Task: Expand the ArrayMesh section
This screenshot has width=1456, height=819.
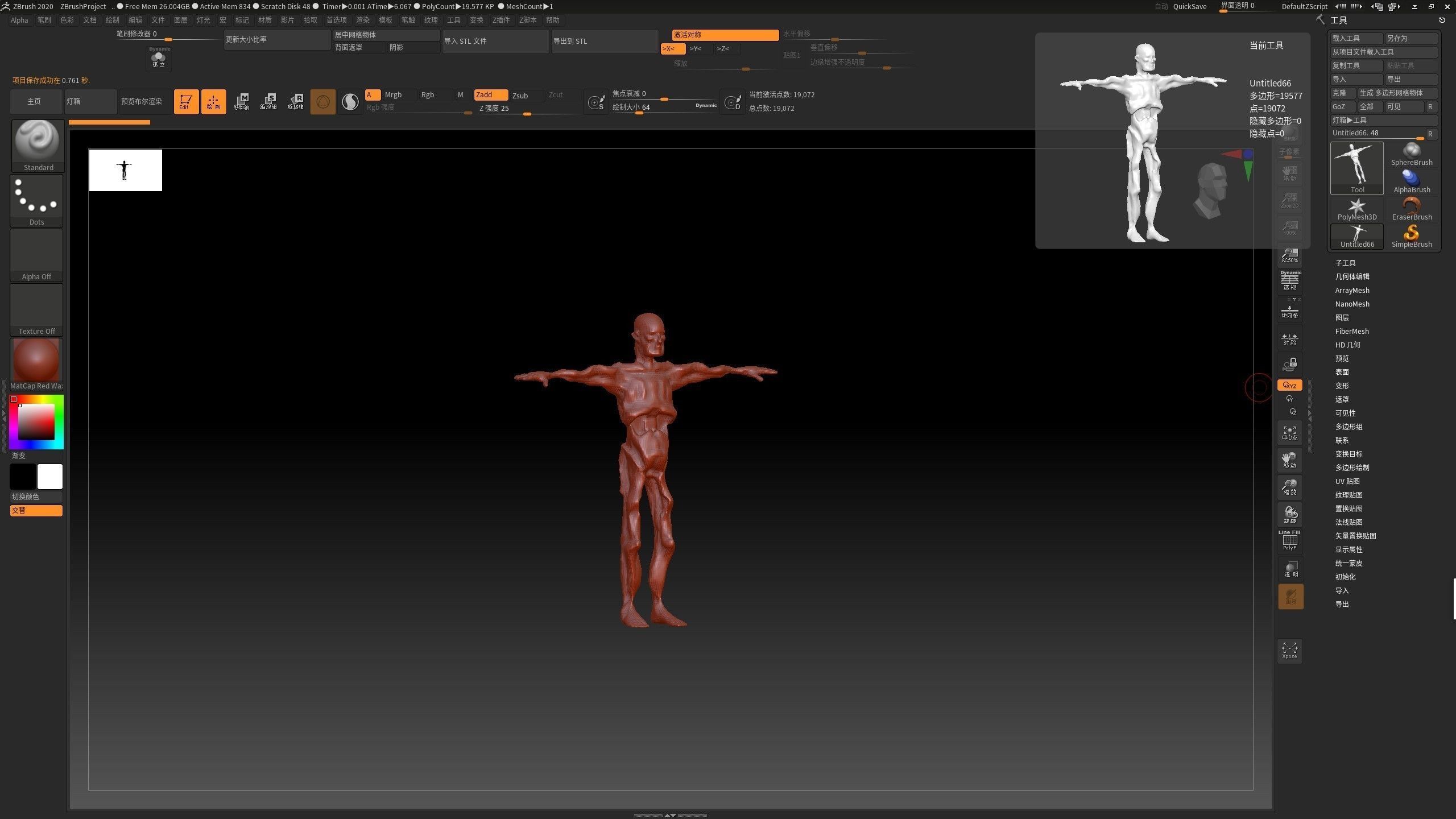Action: point(1352,290)
